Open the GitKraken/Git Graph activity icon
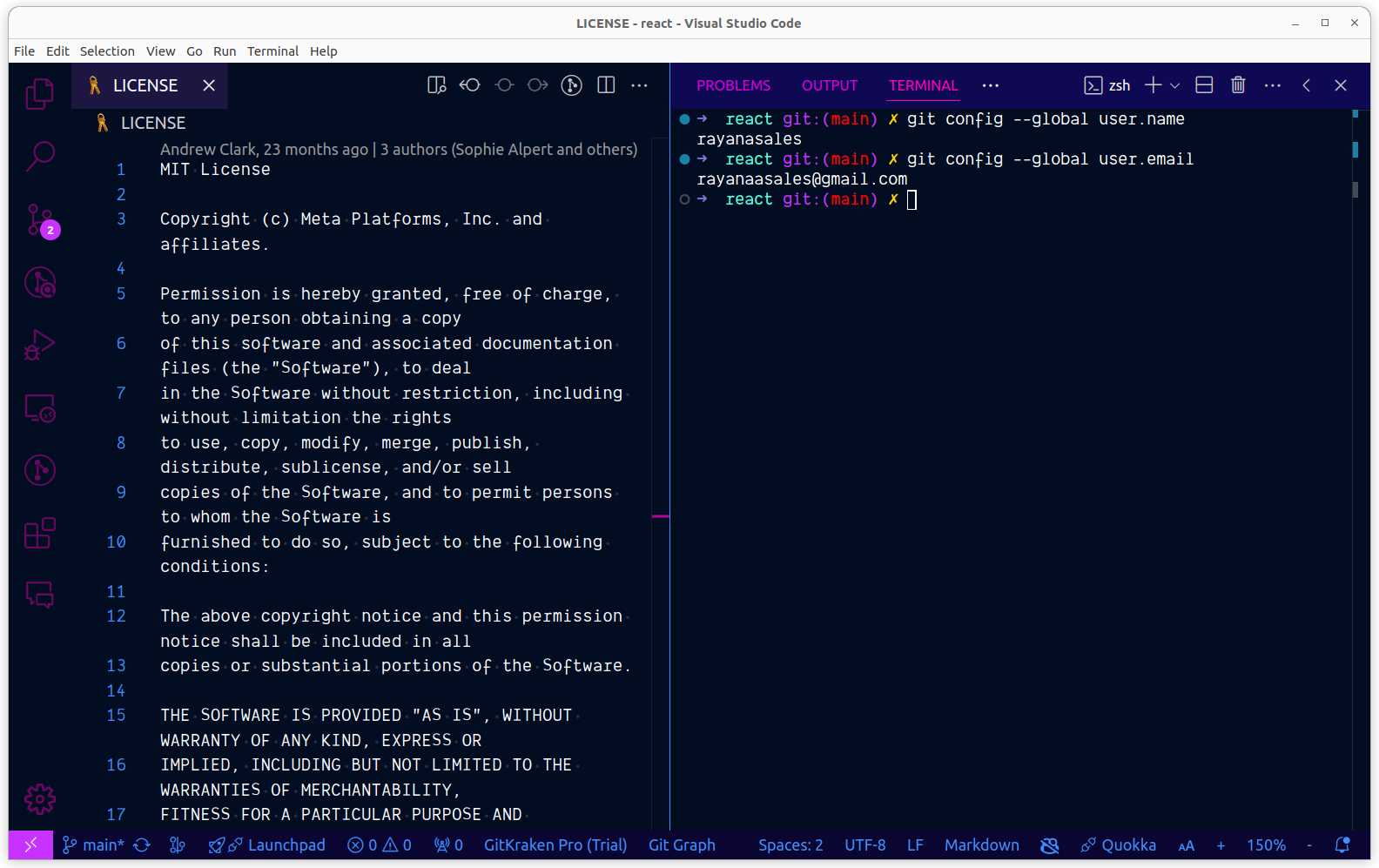Screen dimensions: 1379x868 tap(39, 470)
